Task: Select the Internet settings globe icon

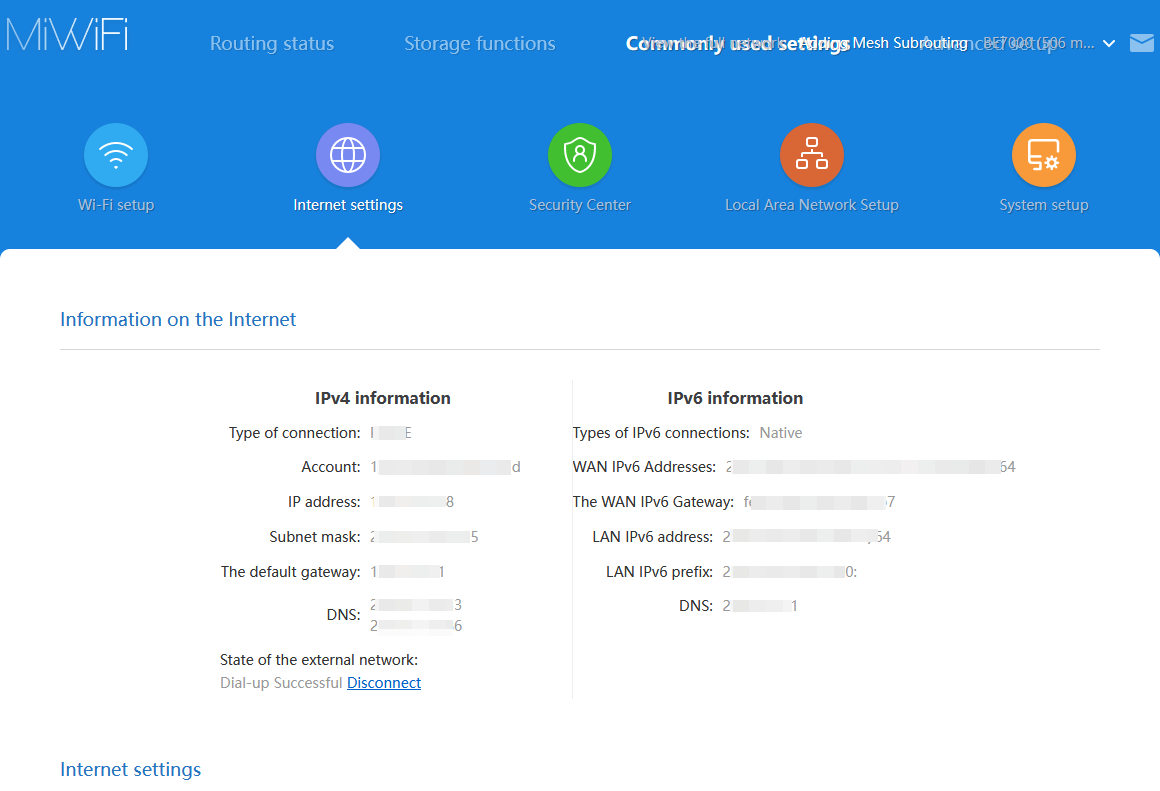Action: click(x=347, y=155)
